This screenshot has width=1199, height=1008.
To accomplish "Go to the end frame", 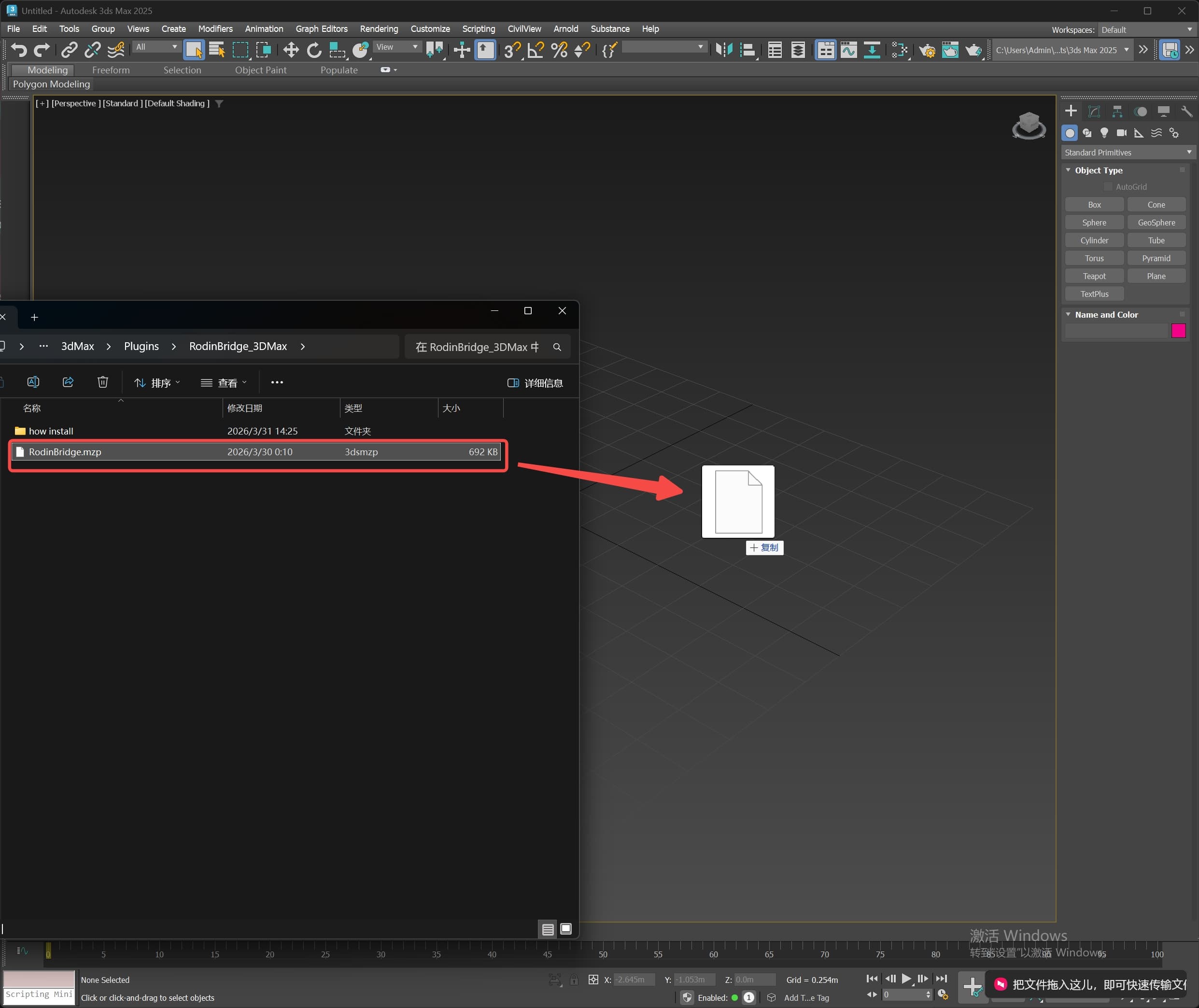I will [x=941, y=979].
